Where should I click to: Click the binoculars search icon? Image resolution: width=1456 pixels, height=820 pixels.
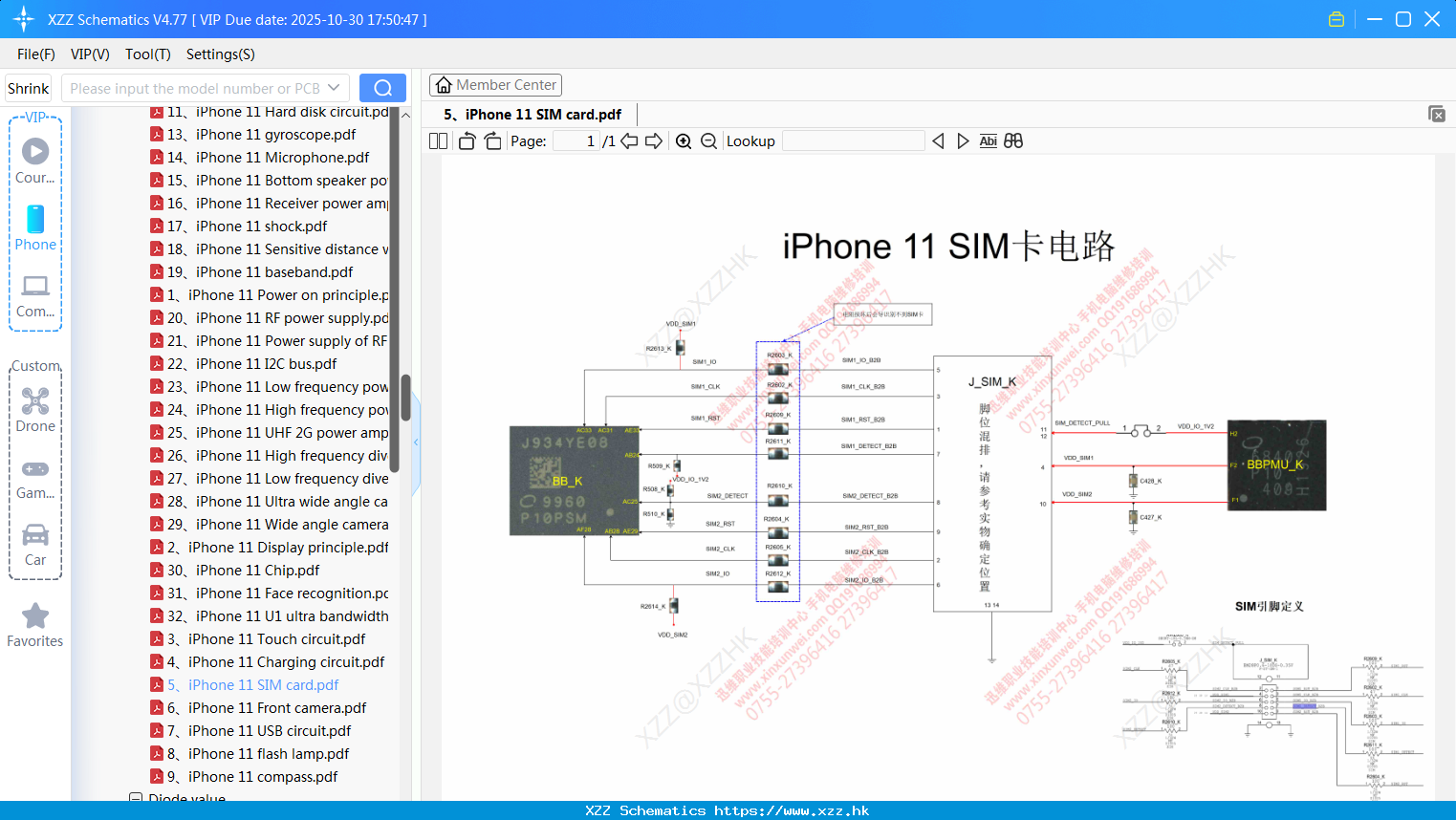pos(1013,141)
